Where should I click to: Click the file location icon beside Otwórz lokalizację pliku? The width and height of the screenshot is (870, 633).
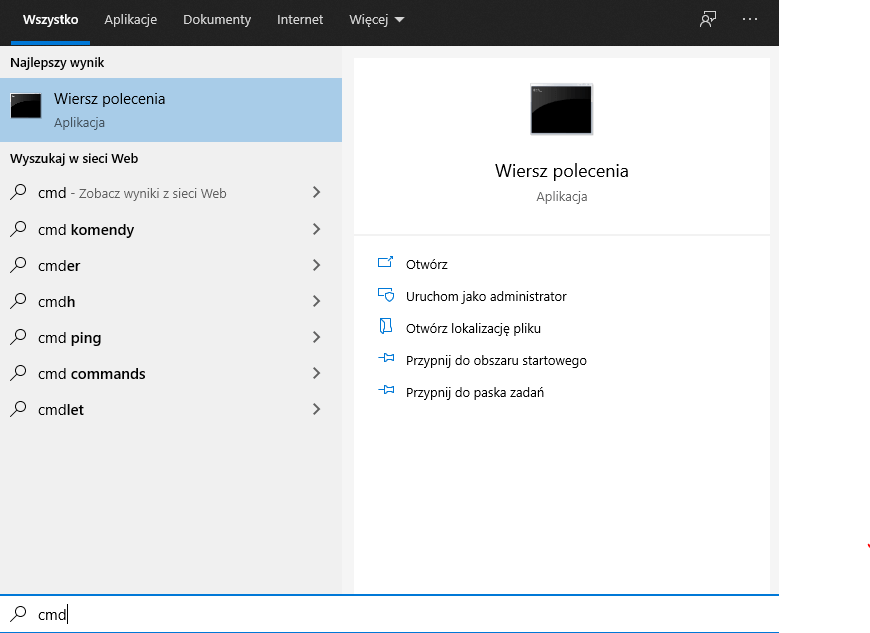[x=386, y=326]
